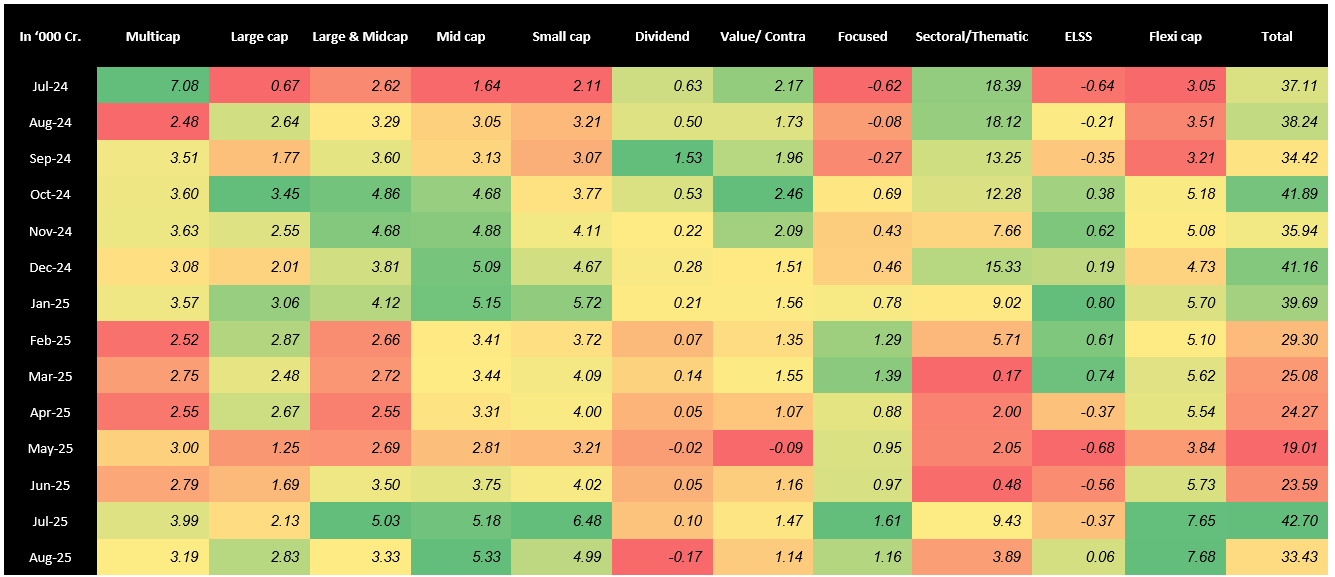Select the Aug-25 row label
The width and height of the screenshot is (1335, 577).
tap(49, 558)
